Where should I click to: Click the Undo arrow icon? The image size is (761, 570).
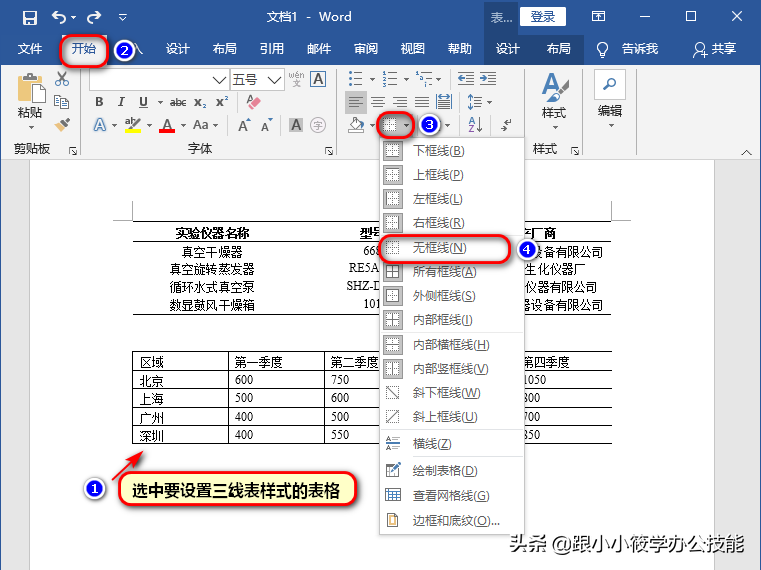click(x=59, y=17)
